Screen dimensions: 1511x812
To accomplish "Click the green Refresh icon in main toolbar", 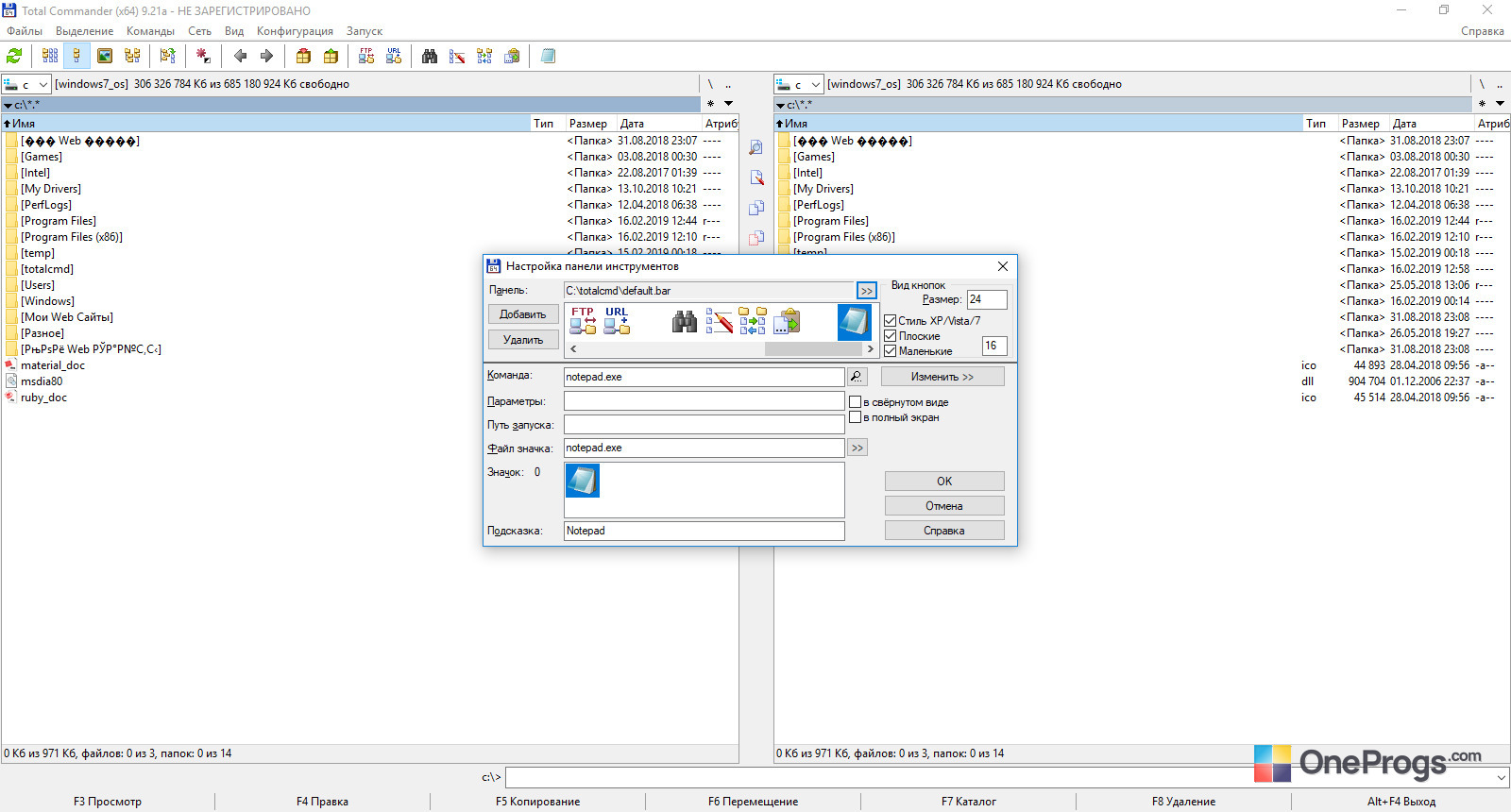I will (14, 56).
